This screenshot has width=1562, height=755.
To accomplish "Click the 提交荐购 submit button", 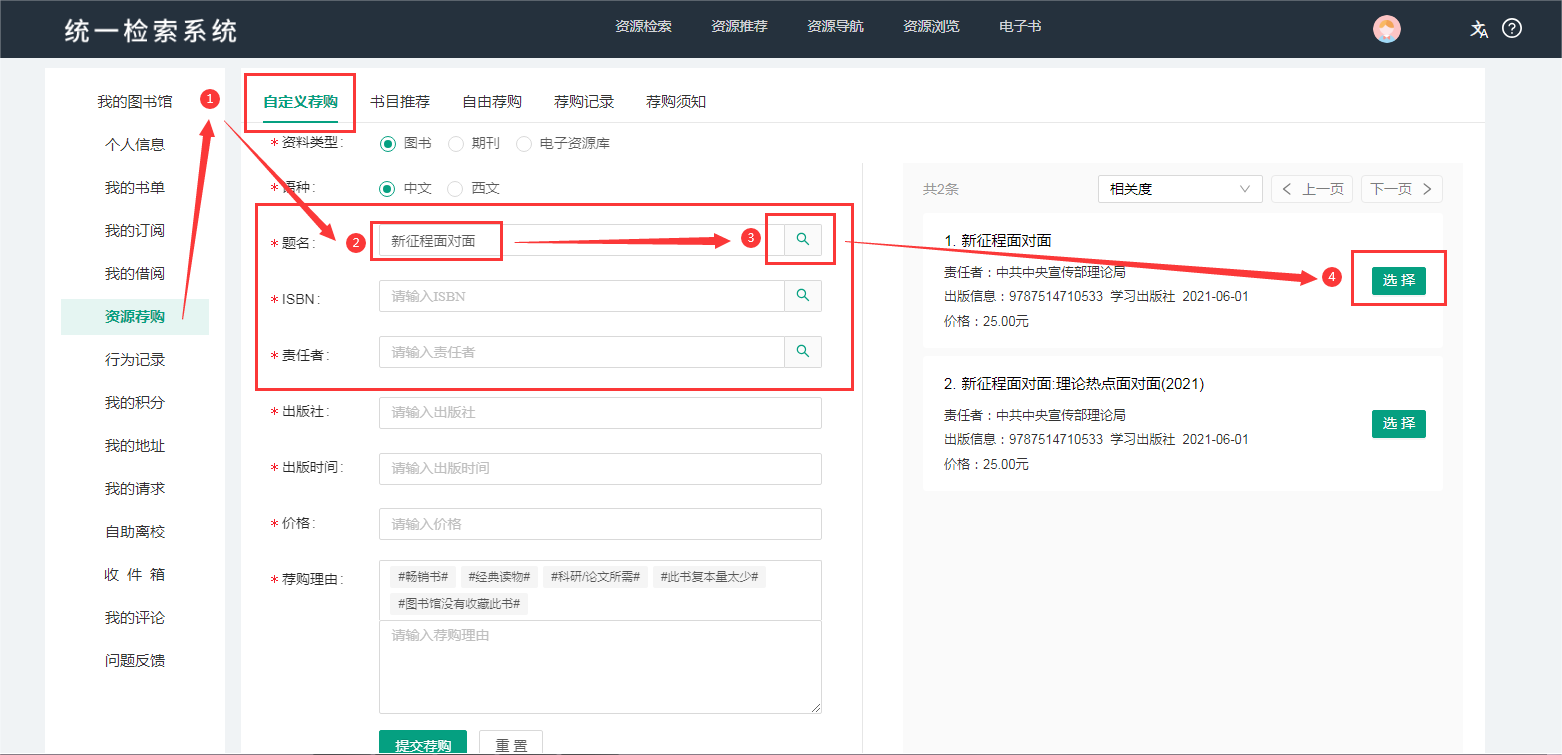I will (x=423, y=743).
